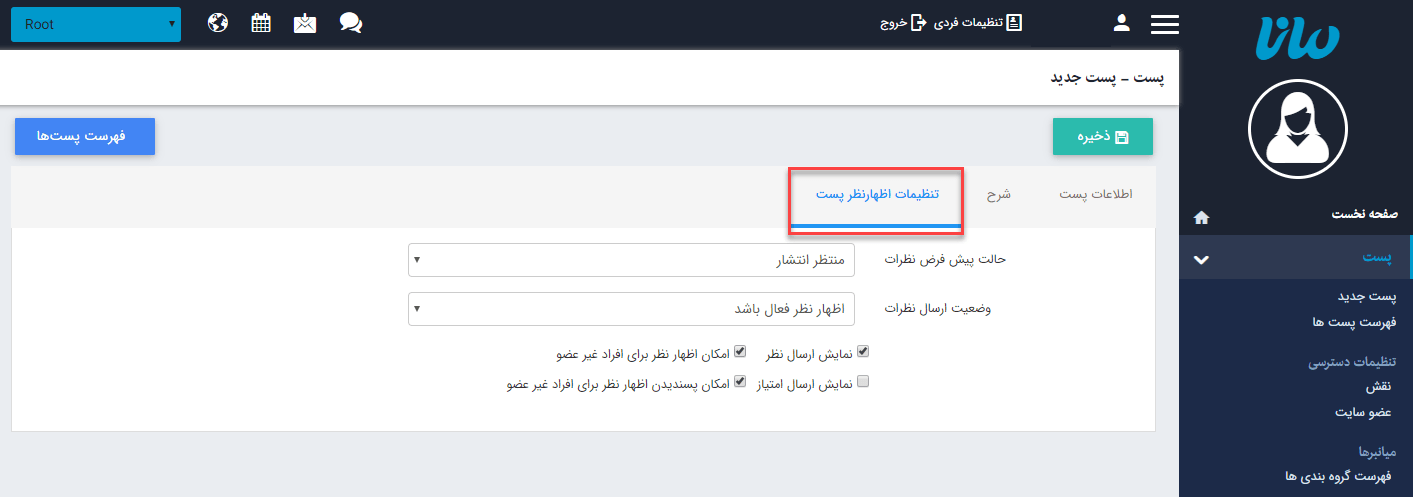Toggle the hamburger menu icon

pyautogui.click(x=1165, y=24)
